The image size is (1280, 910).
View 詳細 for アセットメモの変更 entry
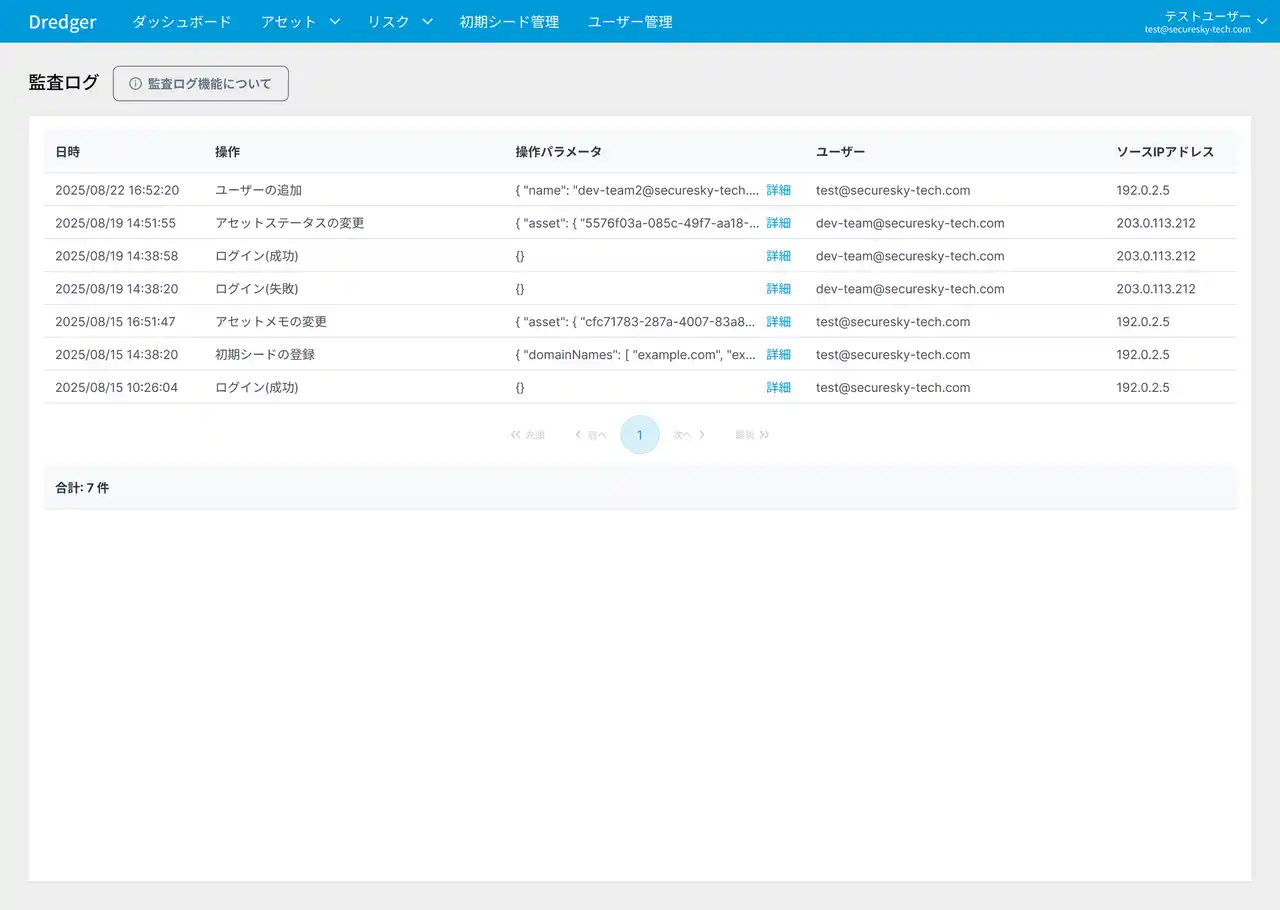point(778,322)
